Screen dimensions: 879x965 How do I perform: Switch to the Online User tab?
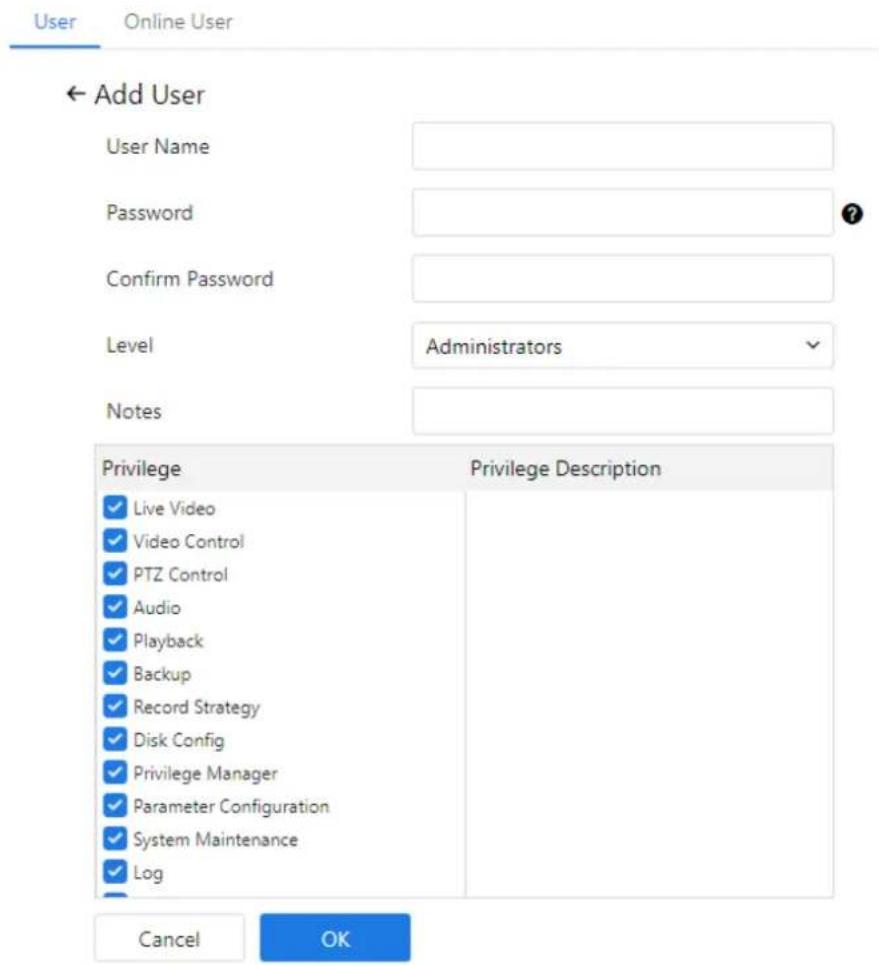[178, 22]
